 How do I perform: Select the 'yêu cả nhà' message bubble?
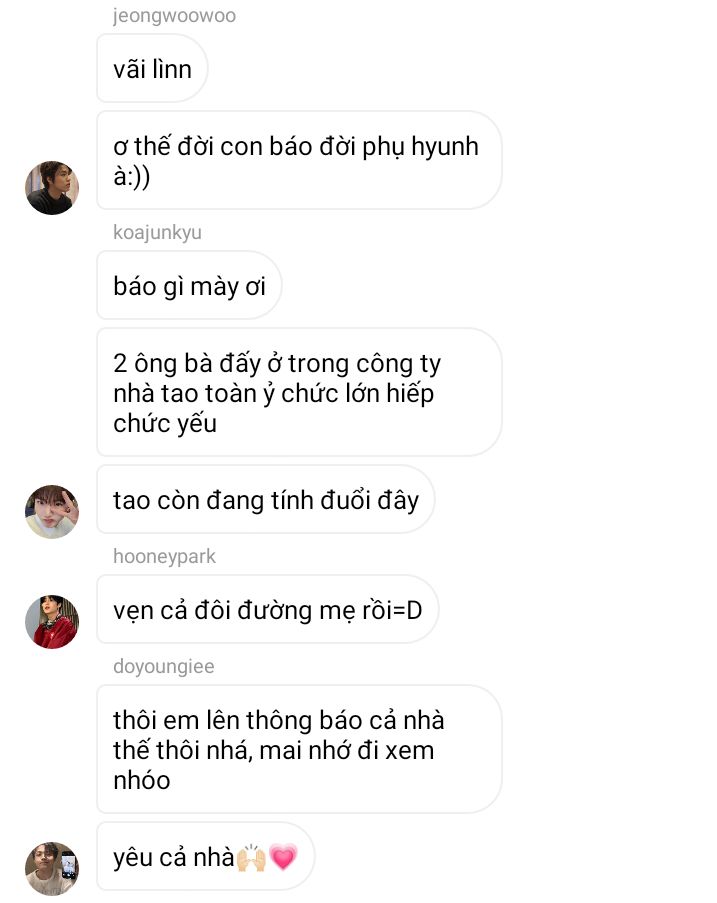point(206,856)
